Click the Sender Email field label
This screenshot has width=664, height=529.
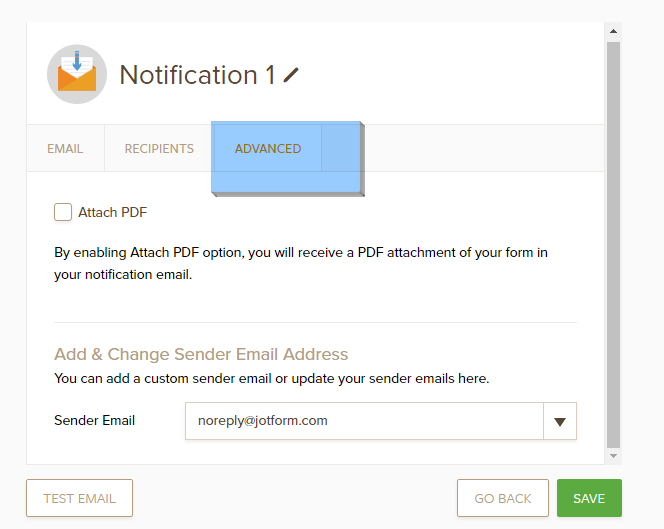(95, 421)
